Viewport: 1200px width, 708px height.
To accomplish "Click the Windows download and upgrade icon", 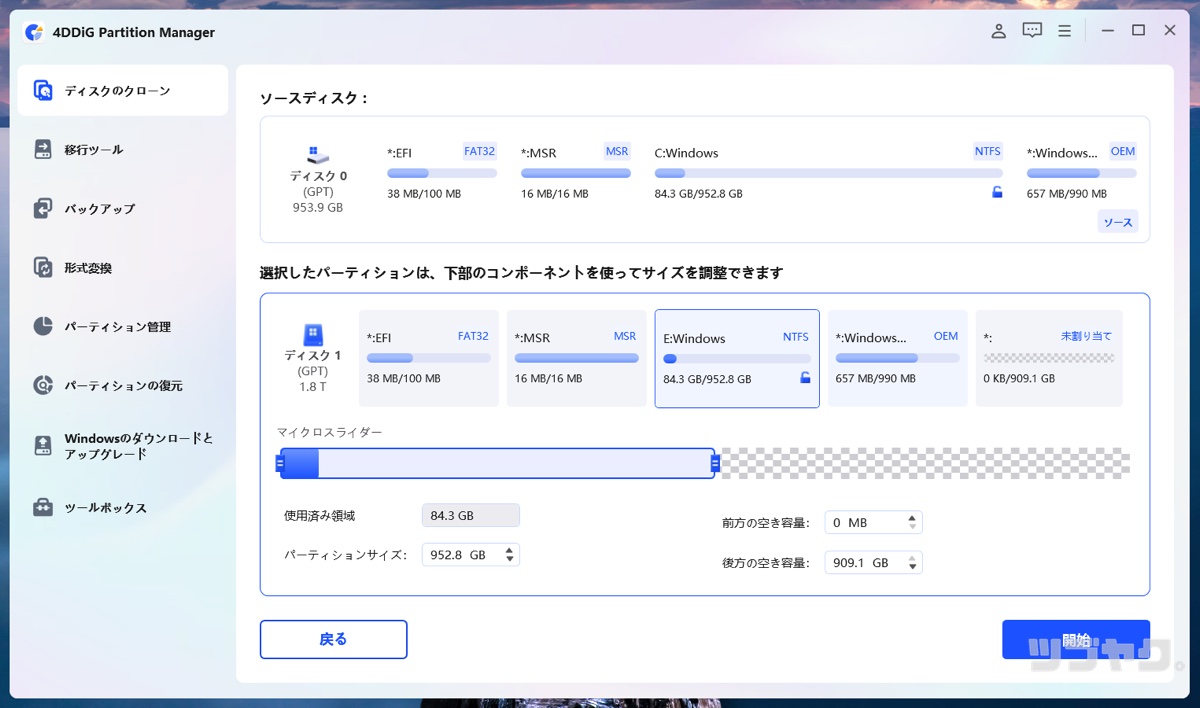I will pyautogui.click(x=43, y=446).
